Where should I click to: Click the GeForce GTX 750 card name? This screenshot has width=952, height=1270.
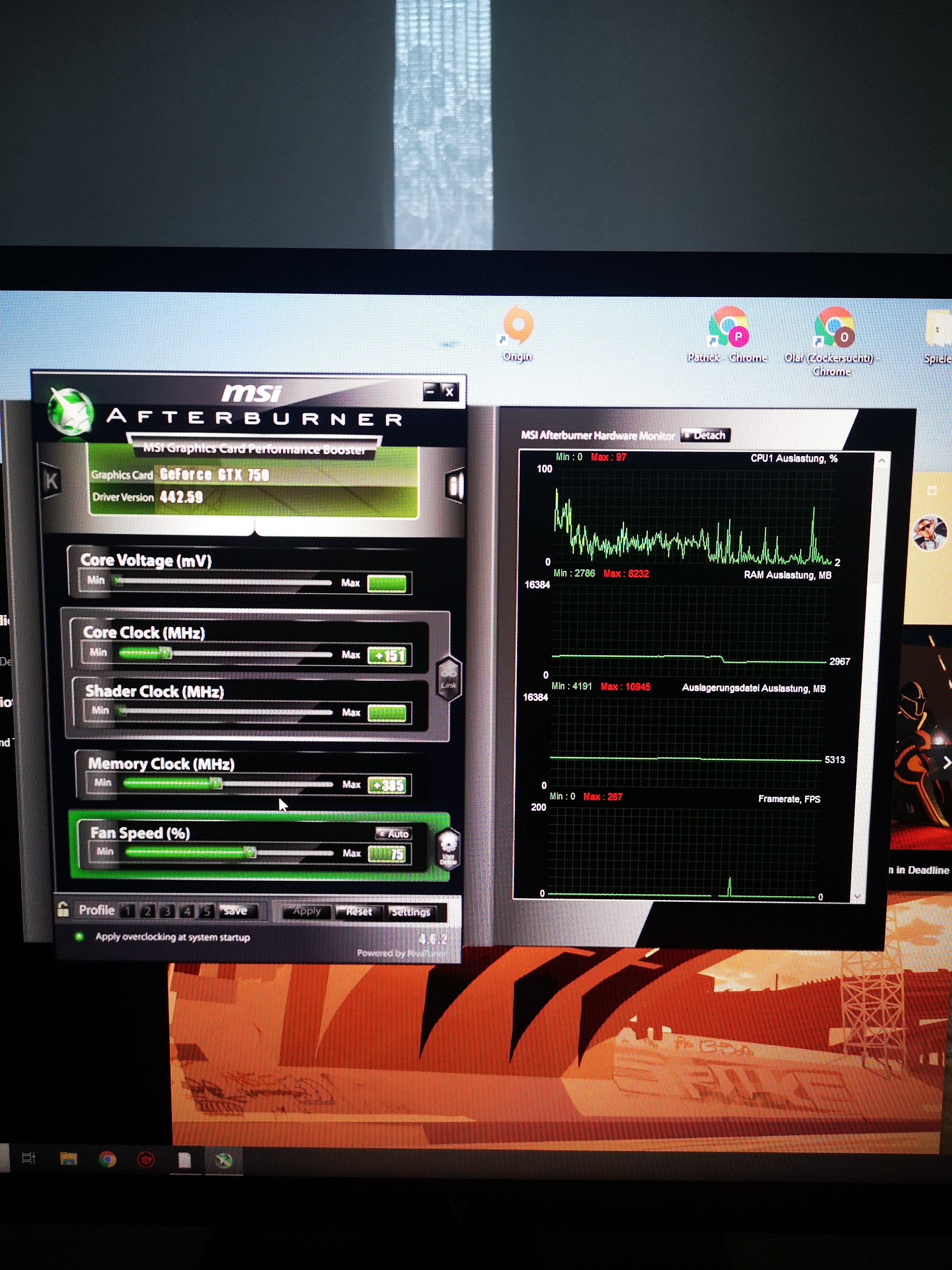[x=215, y=474]
